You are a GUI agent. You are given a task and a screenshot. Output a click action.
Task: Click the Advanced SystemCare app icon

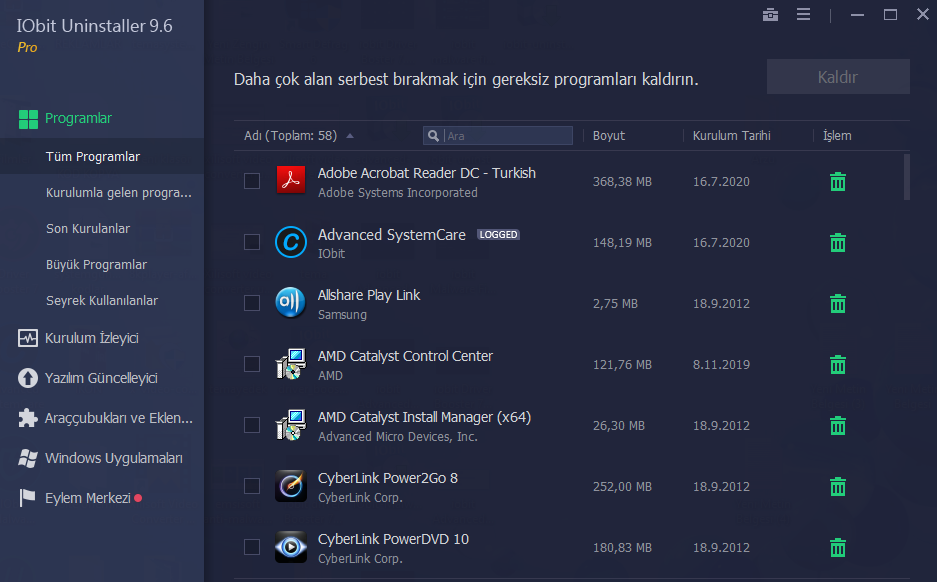point(291,241)
